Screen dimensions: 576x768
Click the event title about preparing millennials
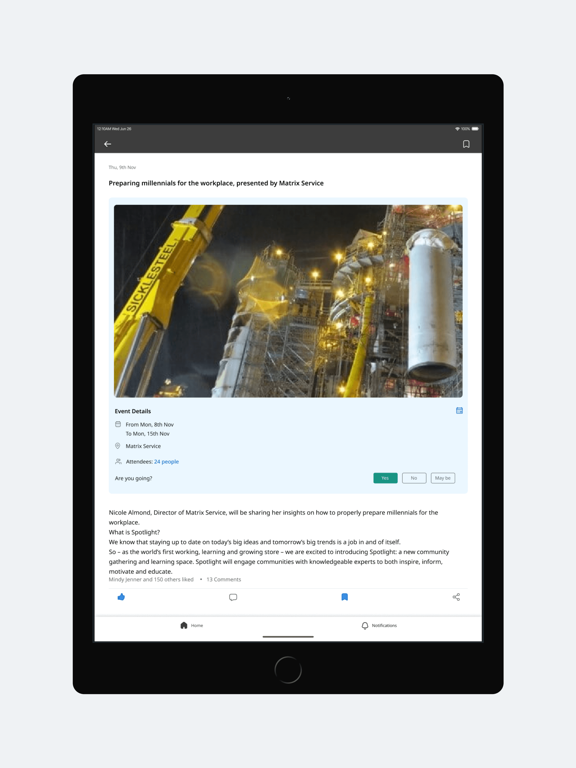pos(216,183)
